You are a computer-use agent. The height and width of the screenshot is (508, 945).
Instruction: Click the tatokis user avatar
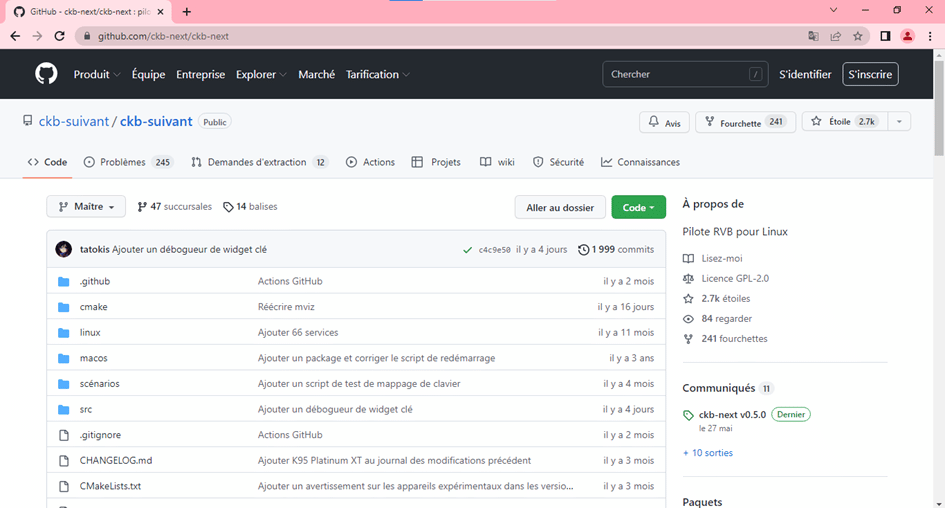64,249
